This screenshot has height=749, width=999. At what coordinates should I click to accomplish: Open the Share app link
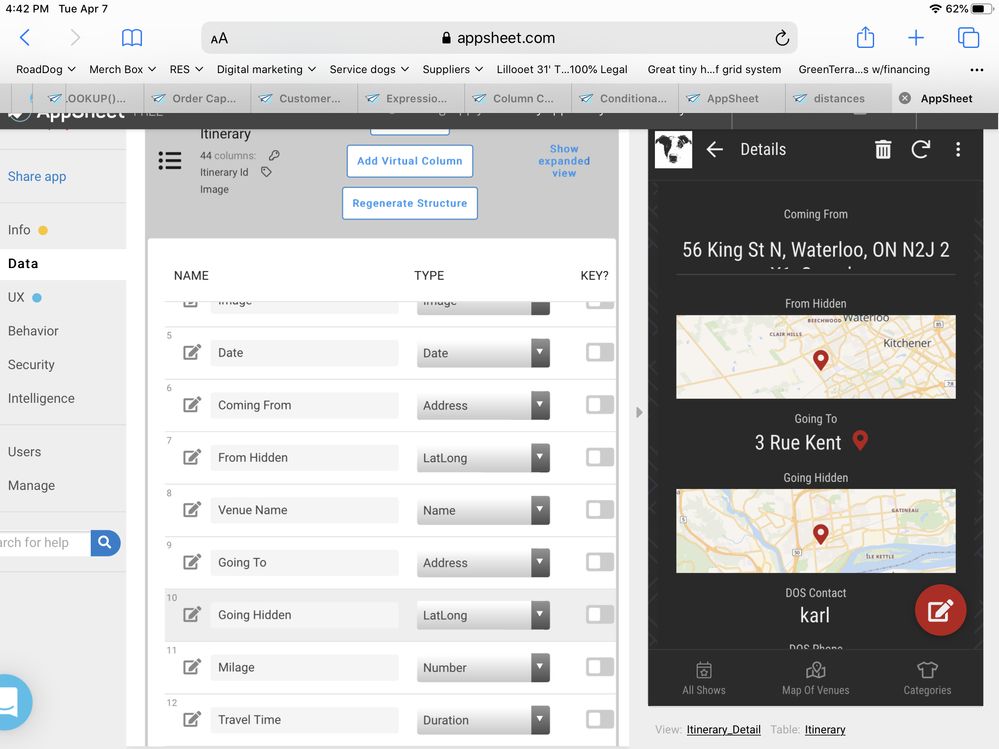tap(37, 176)
